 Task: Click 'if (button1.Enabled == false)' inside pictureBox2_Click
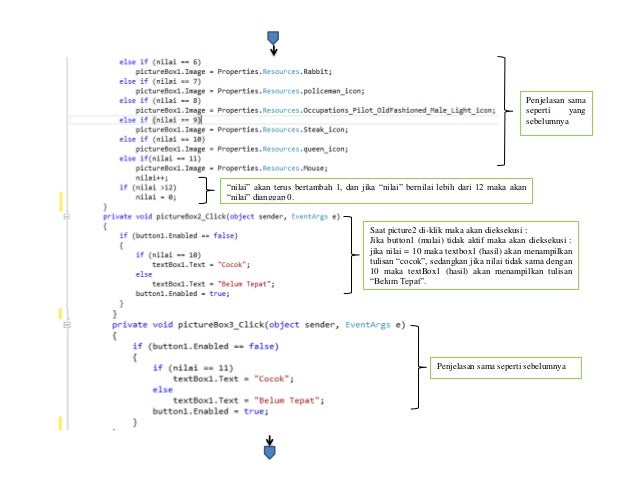(x=178, y=236)
